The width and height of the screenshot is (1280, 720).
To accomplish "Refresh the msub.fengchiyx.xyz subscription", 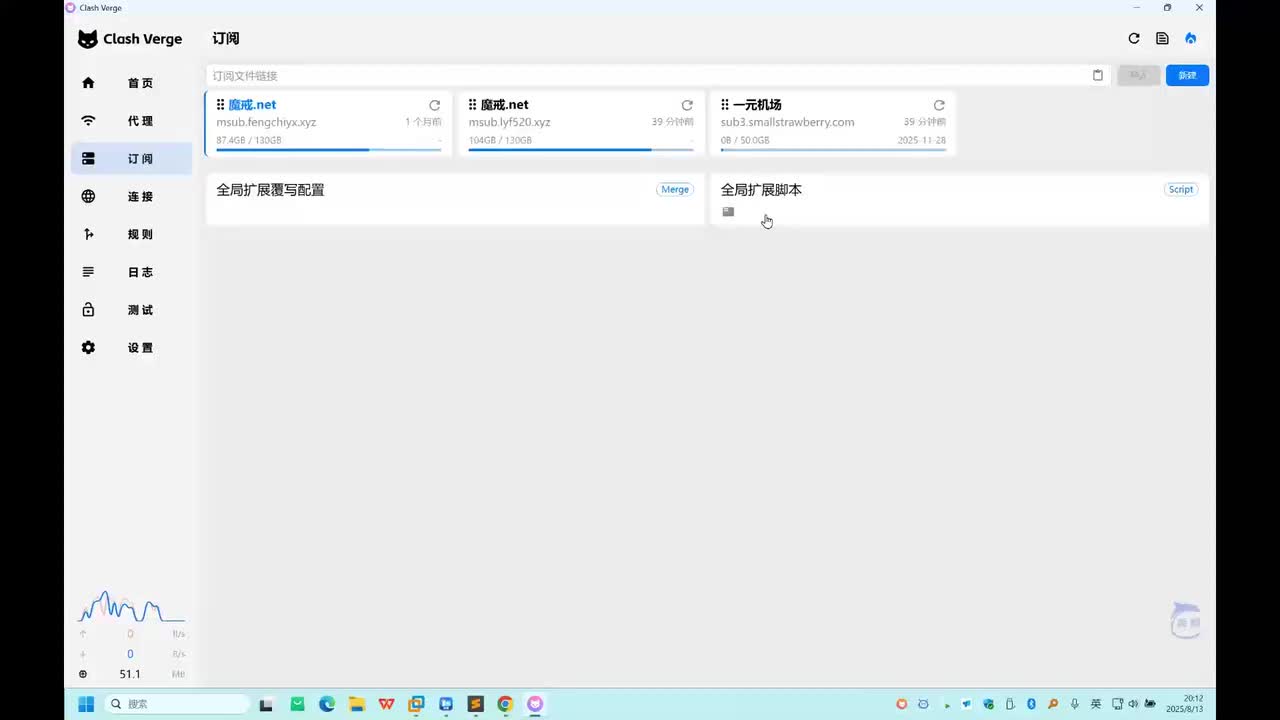I will tap(435, 105).
